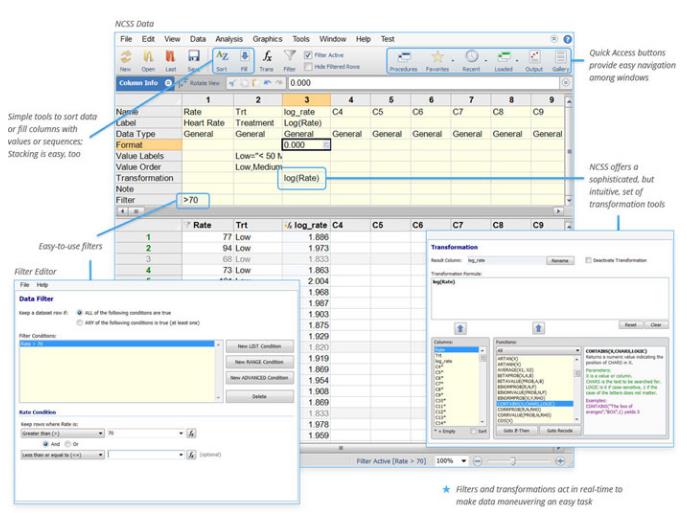Click the New RANGE Condition button
The width and height of the screenshot is (687, 513).
coord(259,362)
